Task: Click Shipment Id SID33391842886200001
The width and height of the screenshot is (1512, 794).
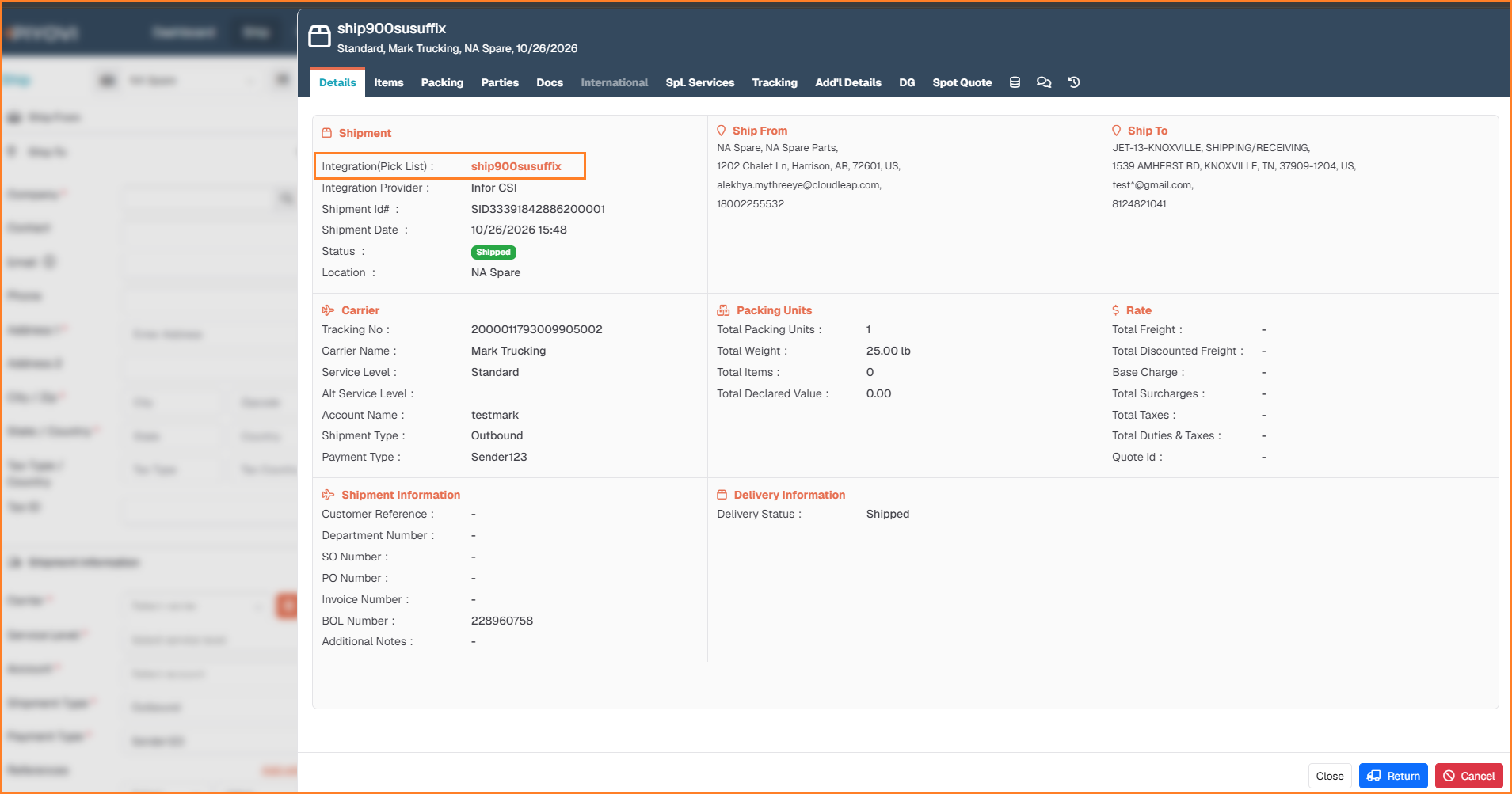Action: tap(538, 209)
